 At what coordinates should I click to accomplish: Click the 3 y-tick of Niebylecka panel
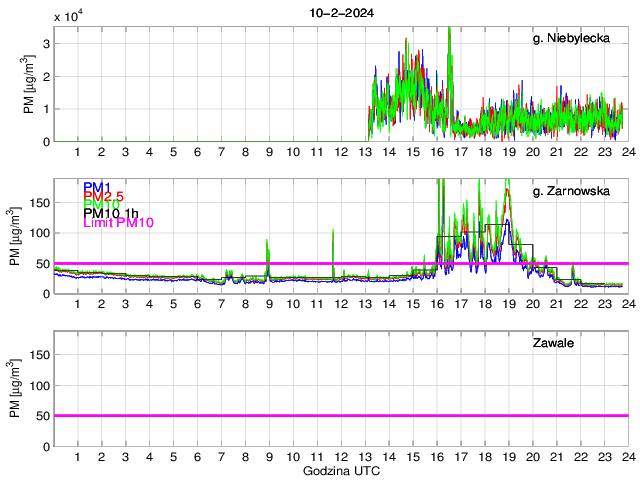(47, 43)
